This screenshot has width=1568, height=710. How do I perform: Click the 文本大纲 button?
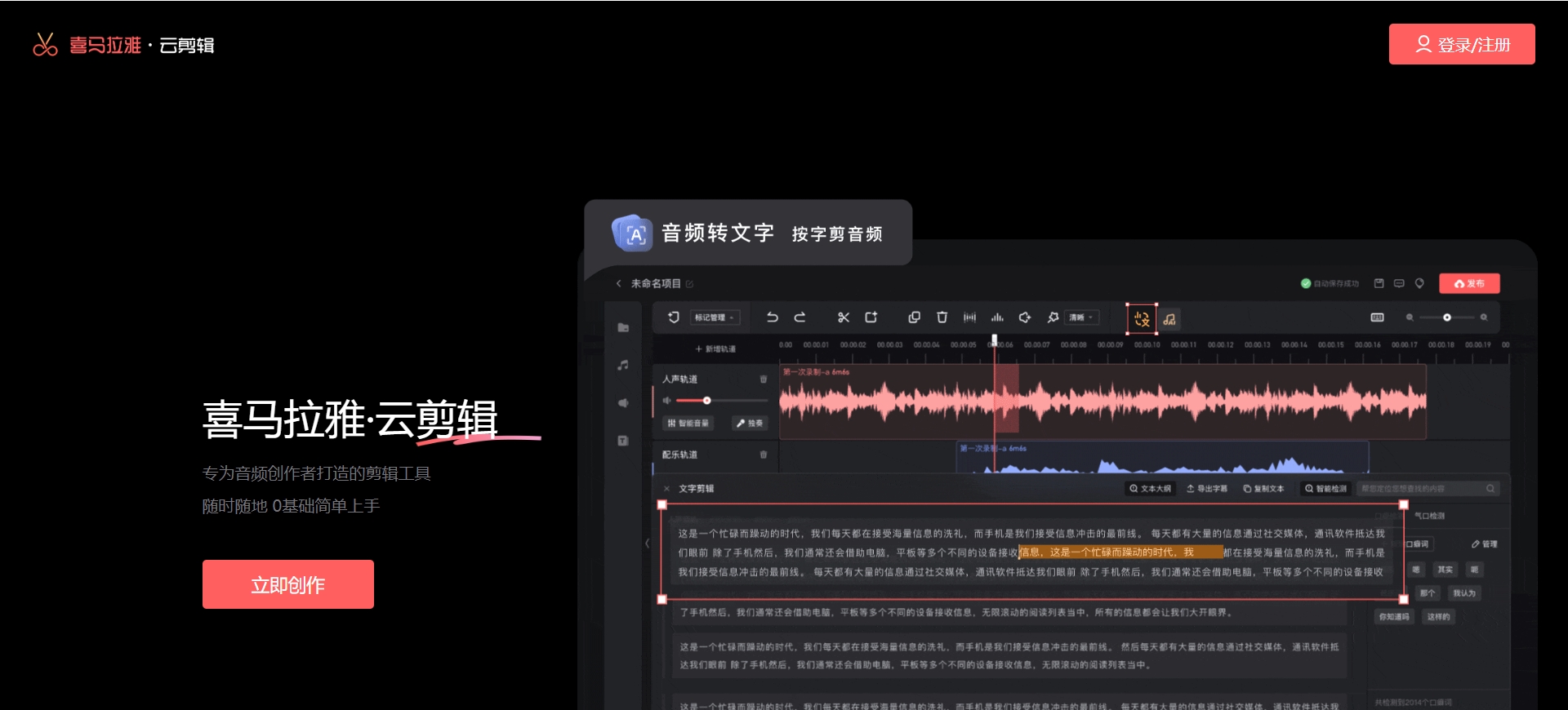pos(1150,489)
